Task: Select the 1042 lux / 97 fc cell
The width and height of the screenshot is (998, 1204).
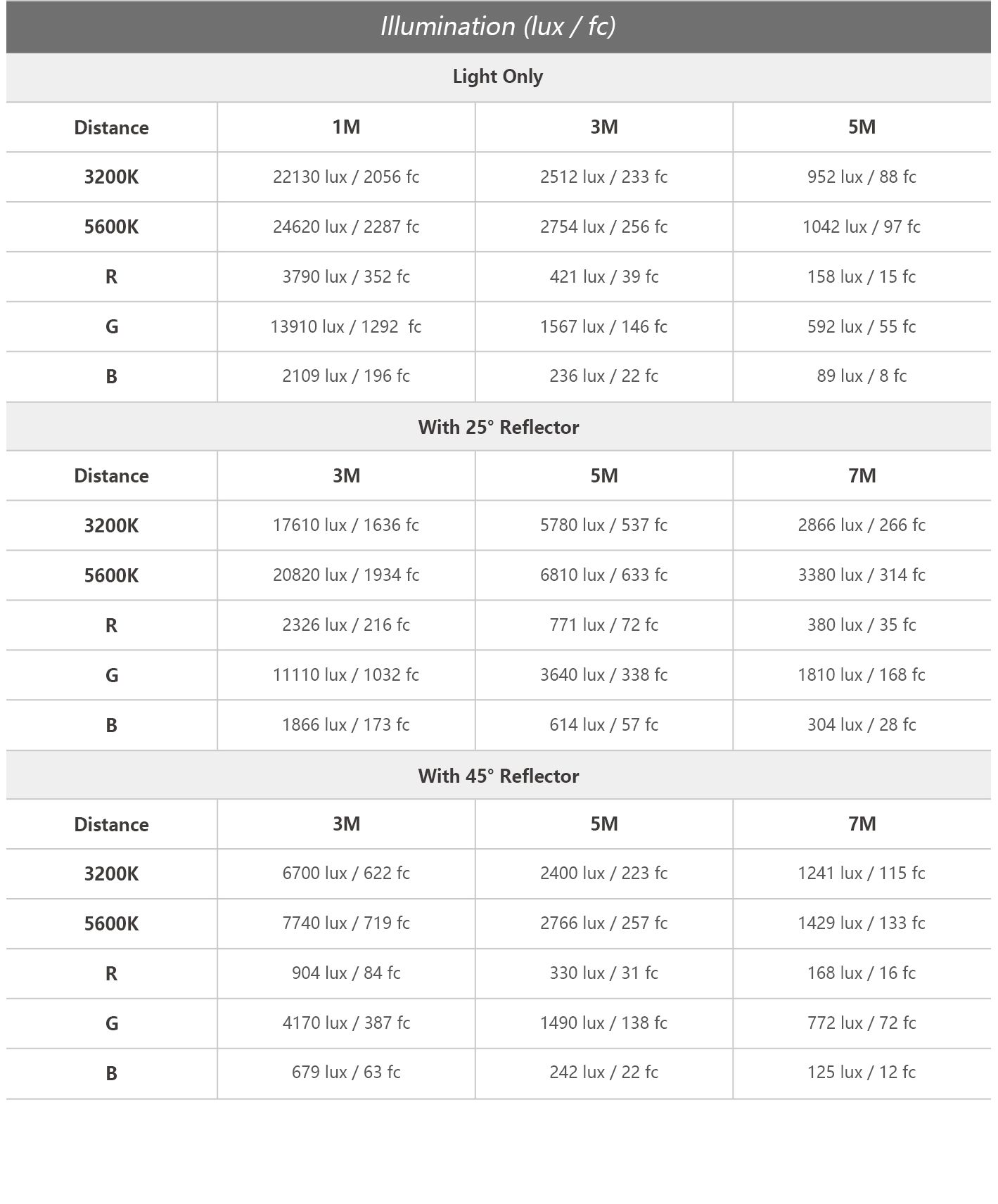Action: [862, 226]
